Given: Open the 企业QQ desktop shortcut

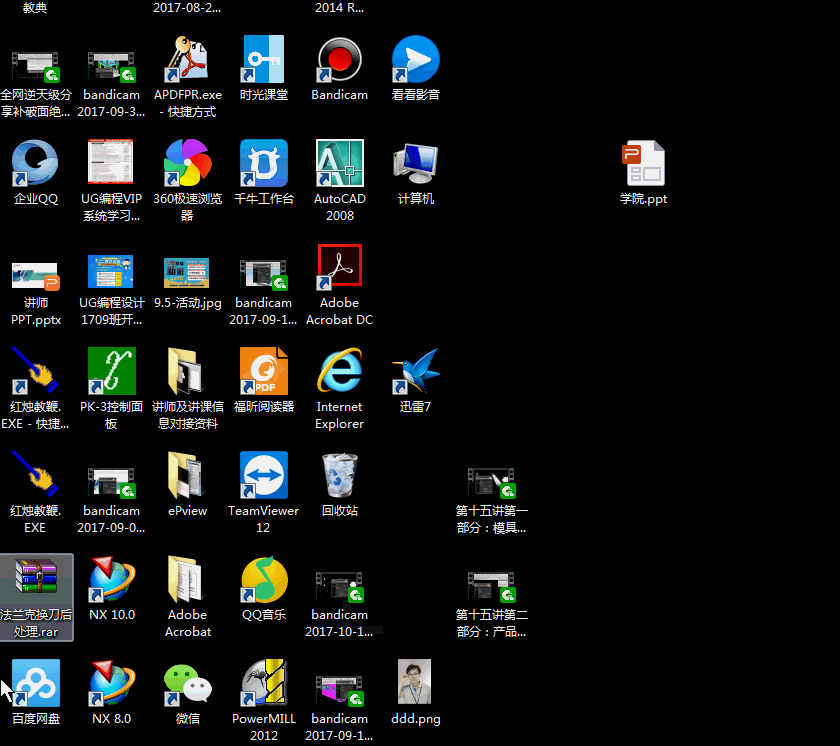Looking at the screenshot, I should (35, 172).
